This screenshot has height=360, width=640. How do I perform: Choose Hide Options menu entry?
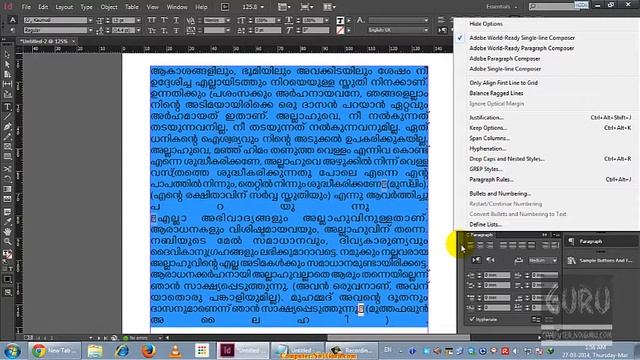[486, 24]
